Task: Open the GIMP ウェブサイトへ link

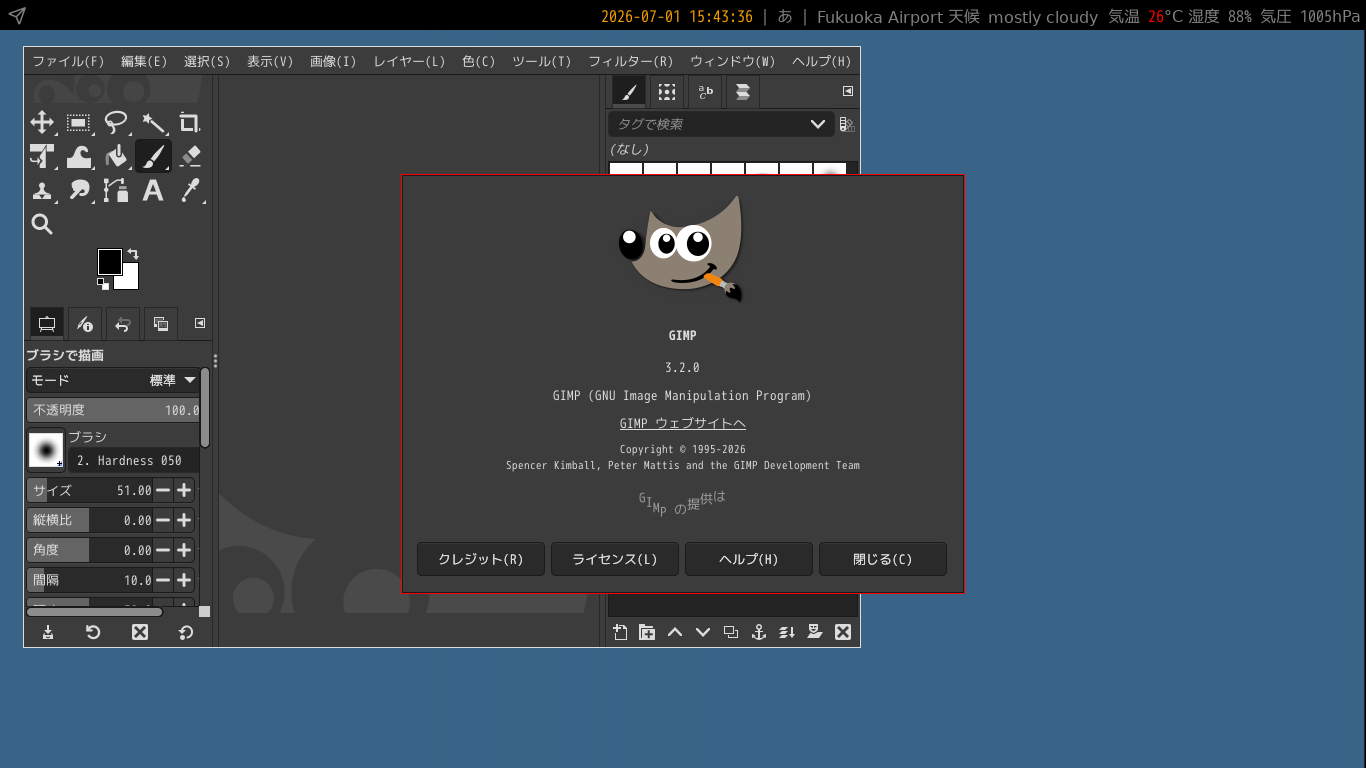Action: [683, 423]
